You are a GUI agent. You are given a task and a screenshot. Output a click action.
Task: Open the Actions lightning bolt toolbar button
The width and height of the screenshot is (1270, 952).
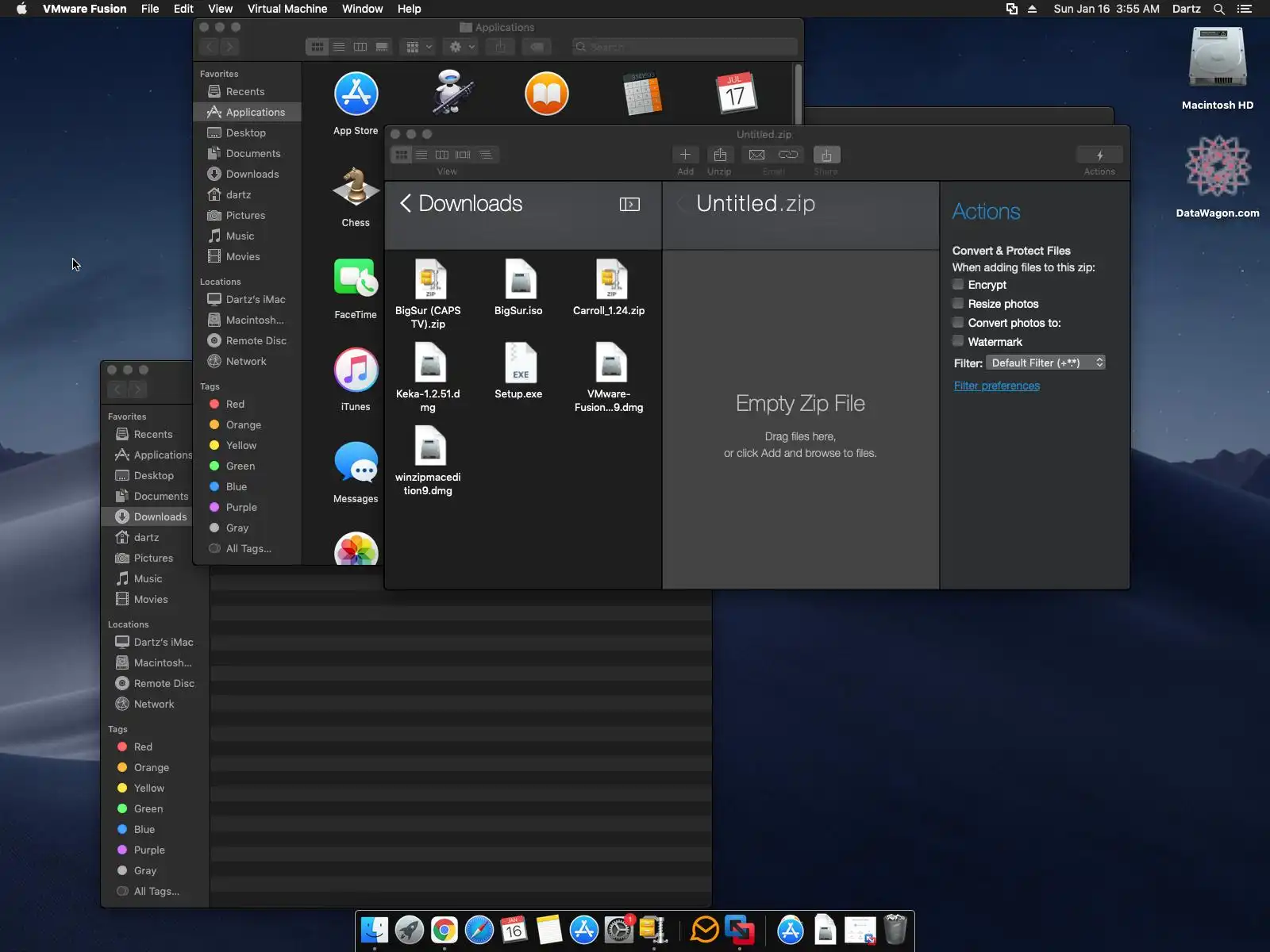(1099, 155)
